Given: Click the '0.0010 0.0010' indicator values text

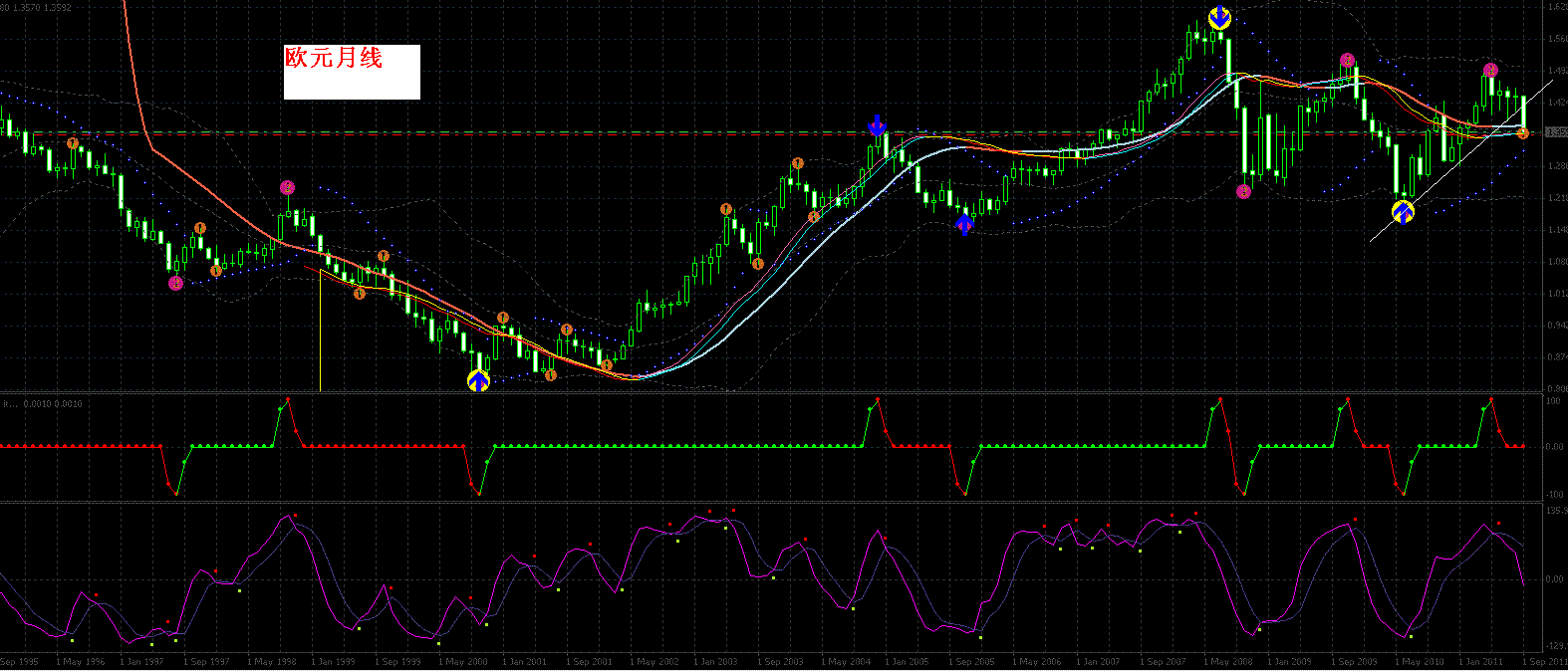Looking at the screenshot, I should [x=53, y=404].
